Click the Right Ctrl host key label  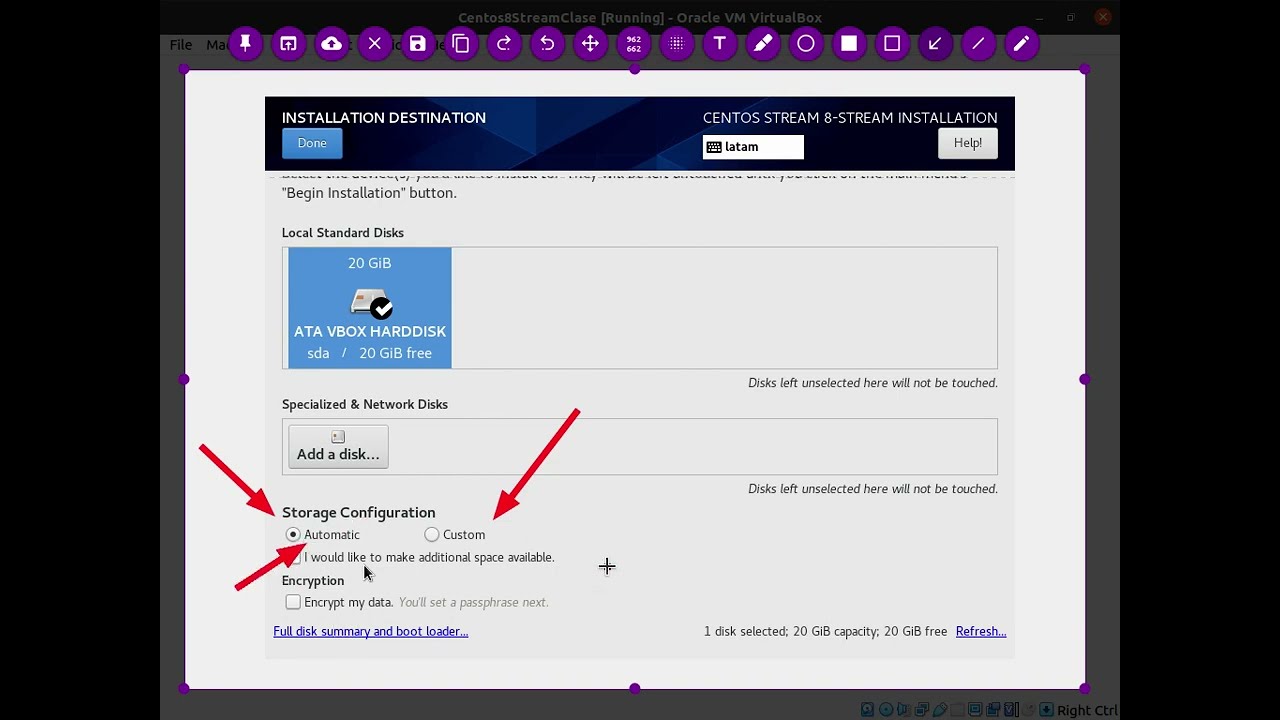pos(1087,710)
